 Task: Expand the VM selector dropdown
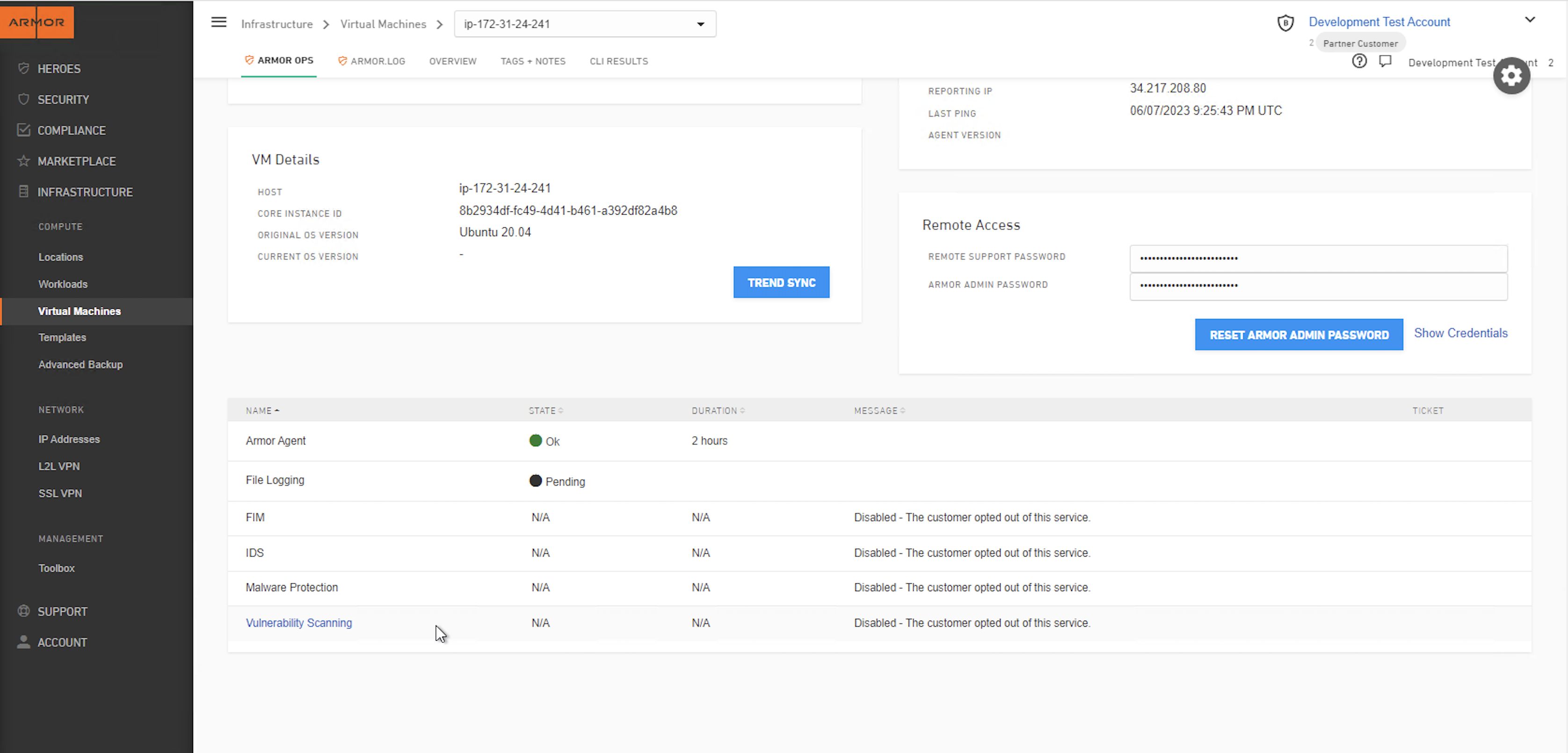700,24
